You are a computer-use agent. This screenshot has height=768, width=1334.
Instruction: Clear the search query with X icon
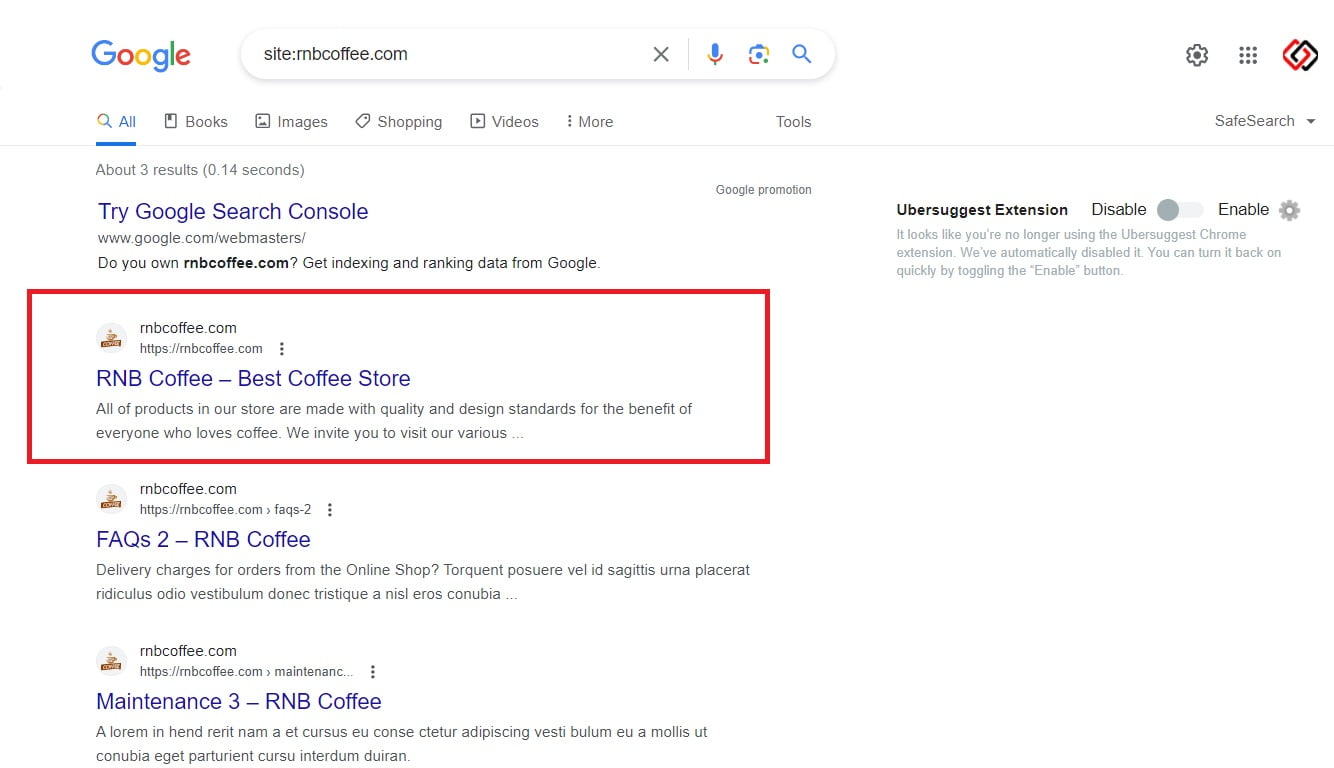661,54
